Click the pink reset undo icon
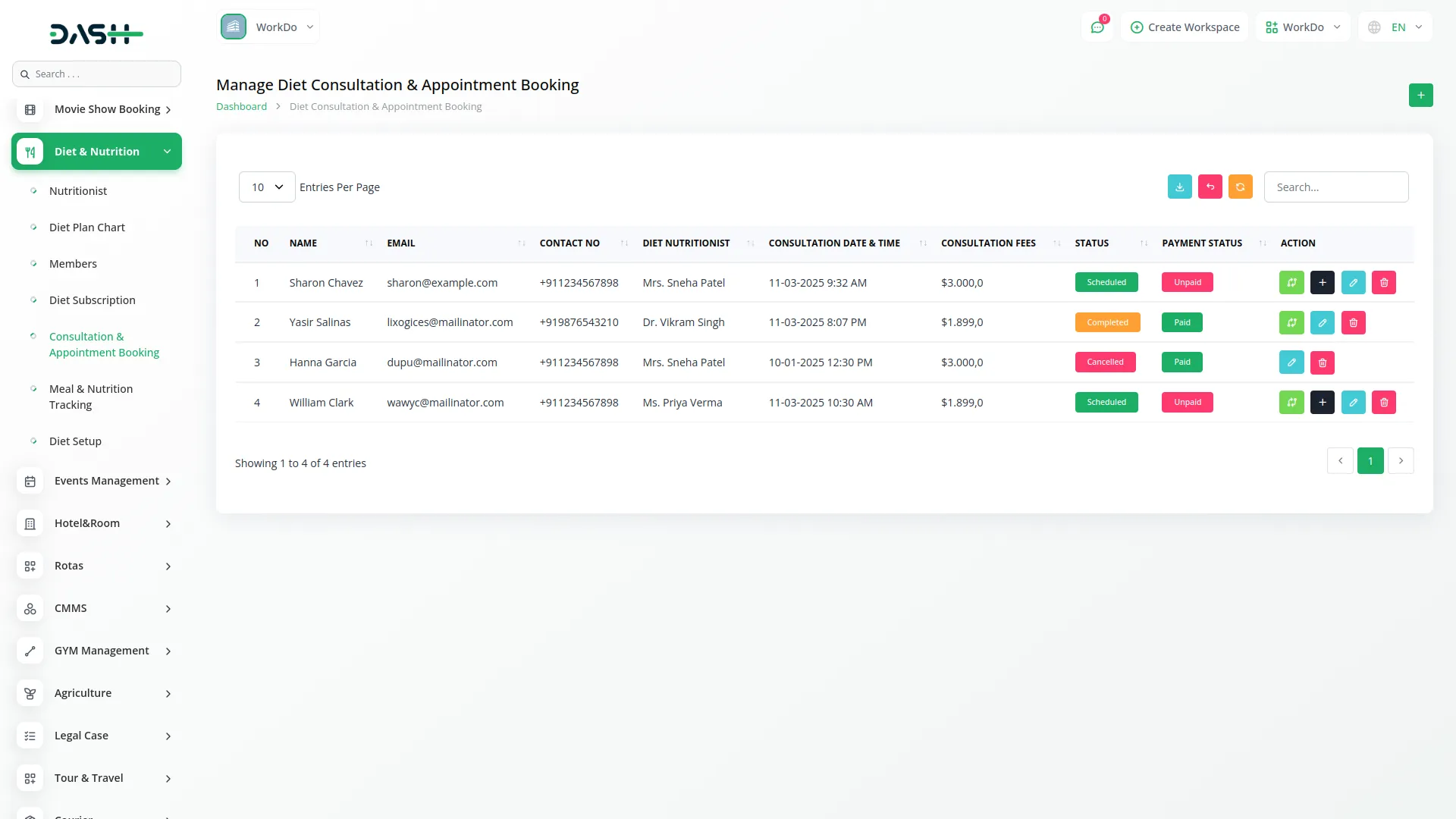The height and width of the screenshot is (819, 1456). tap(1210, 187)
